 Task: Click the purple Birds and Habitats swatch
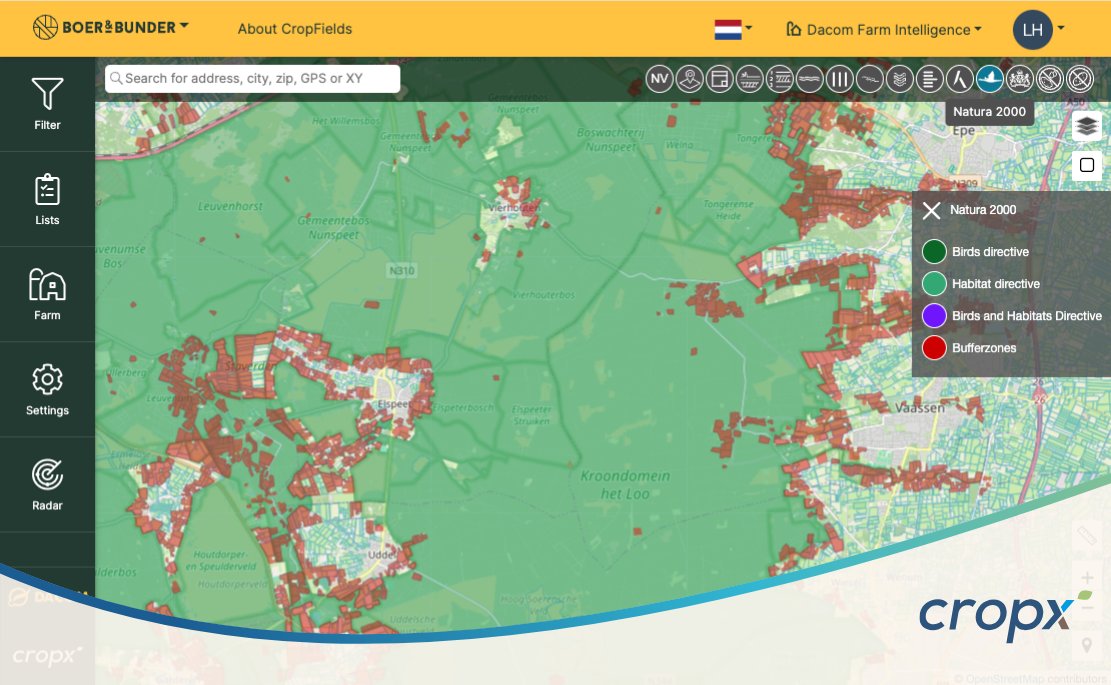pos(934,316)
